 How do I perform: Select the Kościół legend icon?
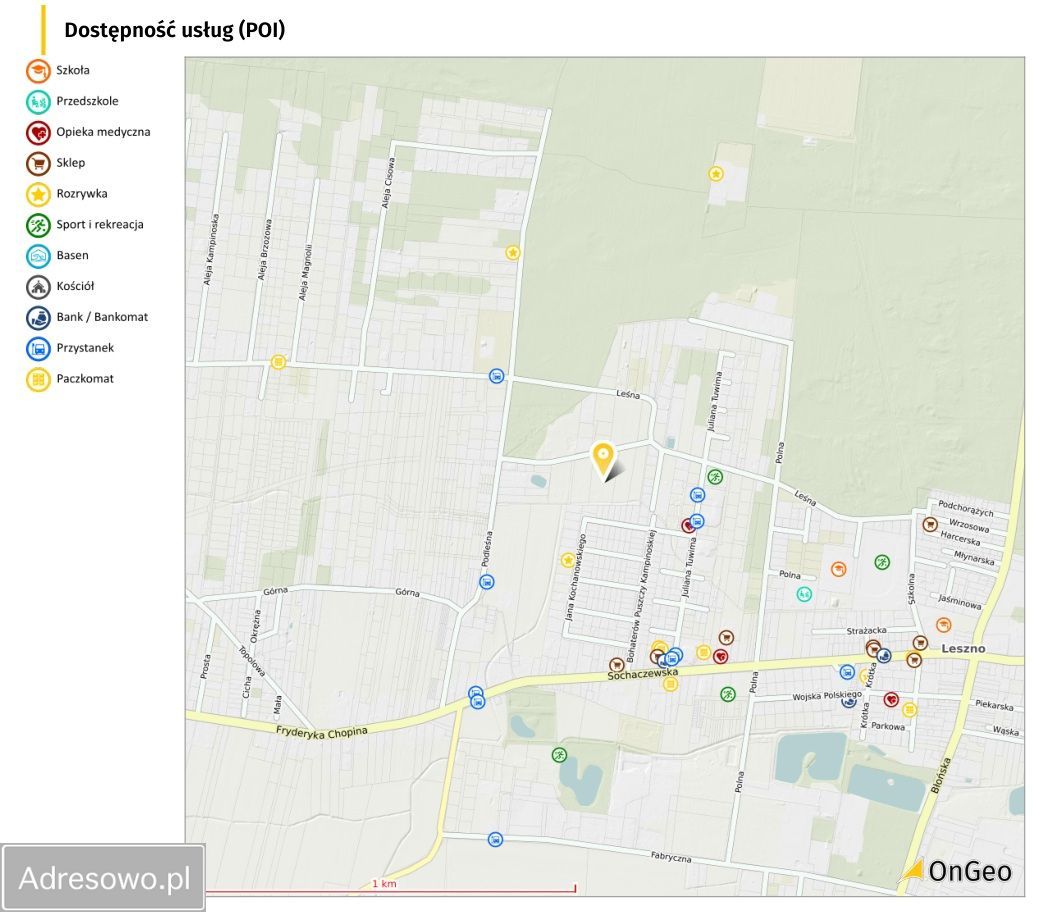[x=38, y=287]
